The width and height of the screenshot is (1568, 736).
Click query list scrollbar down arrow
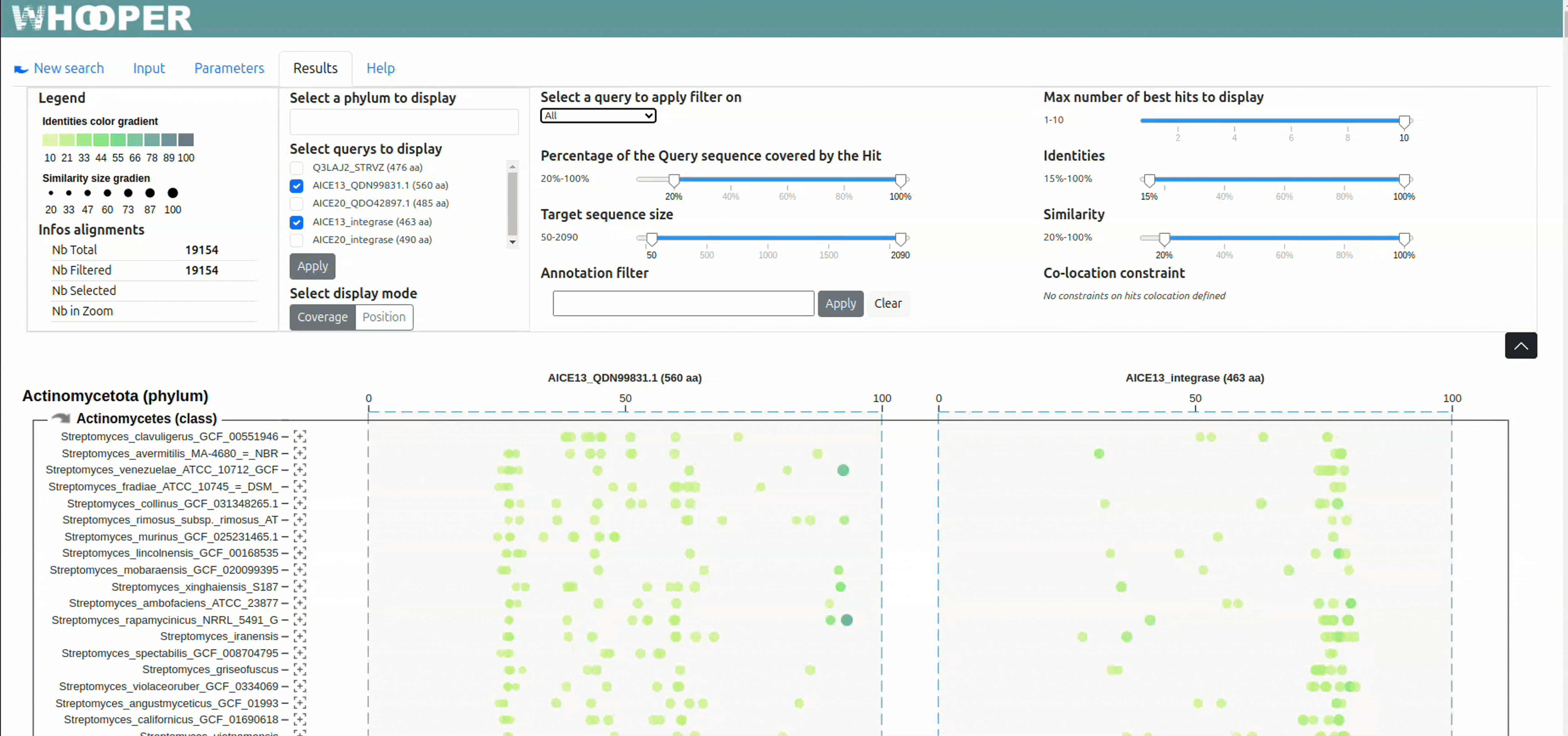[x=512, y=242]
